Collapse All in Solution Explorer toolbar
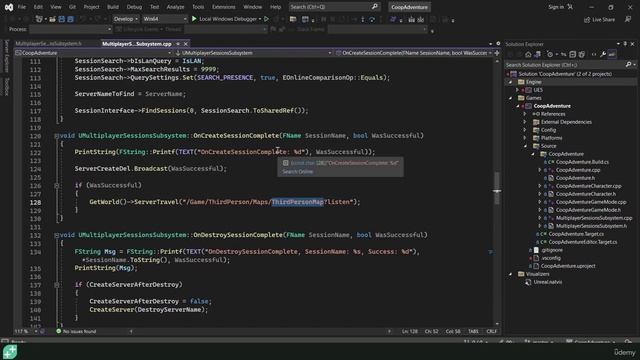Screen dimensions: 640x360 point(572,54)
